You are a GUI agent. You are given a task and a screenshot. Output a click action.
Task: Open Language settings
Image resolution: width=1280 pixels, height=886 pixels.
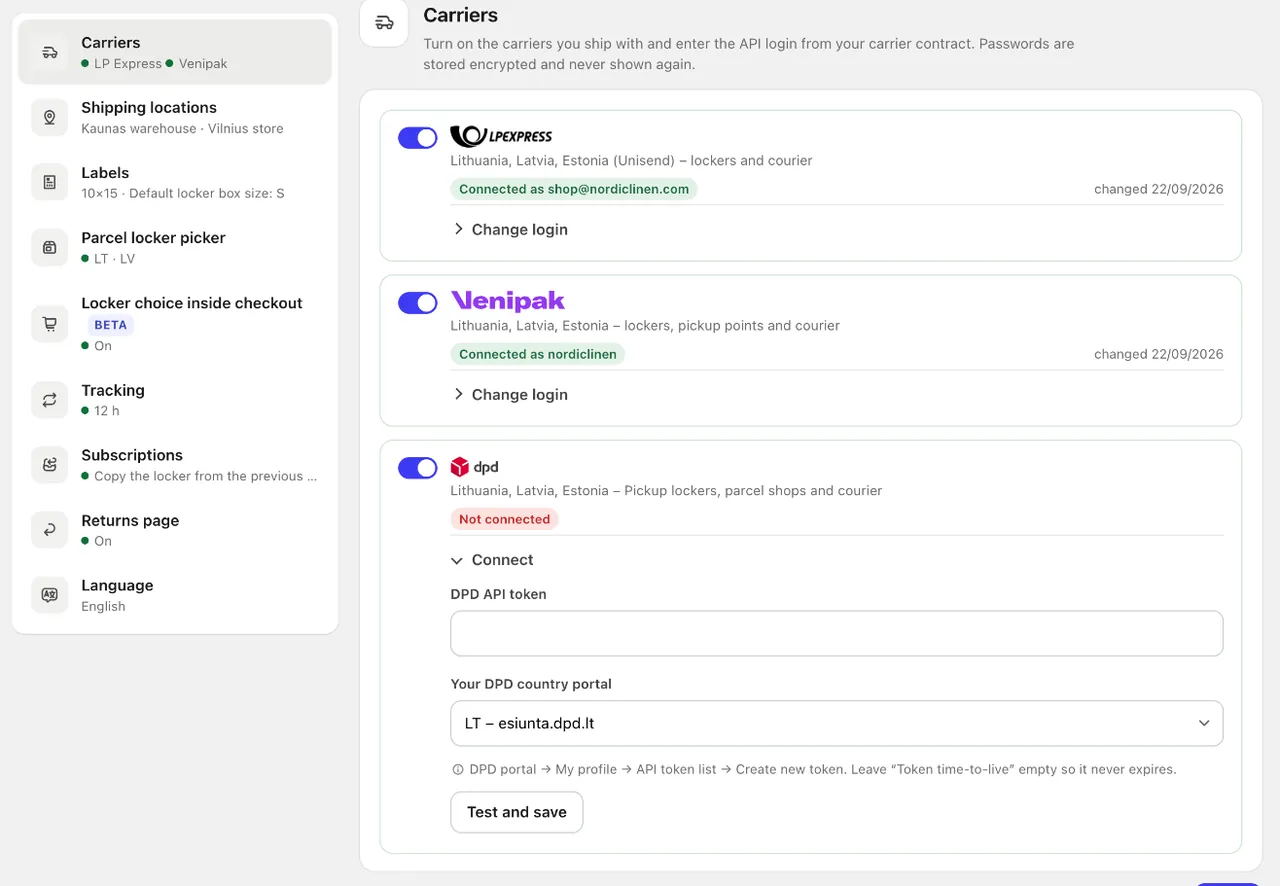[175, 595]
